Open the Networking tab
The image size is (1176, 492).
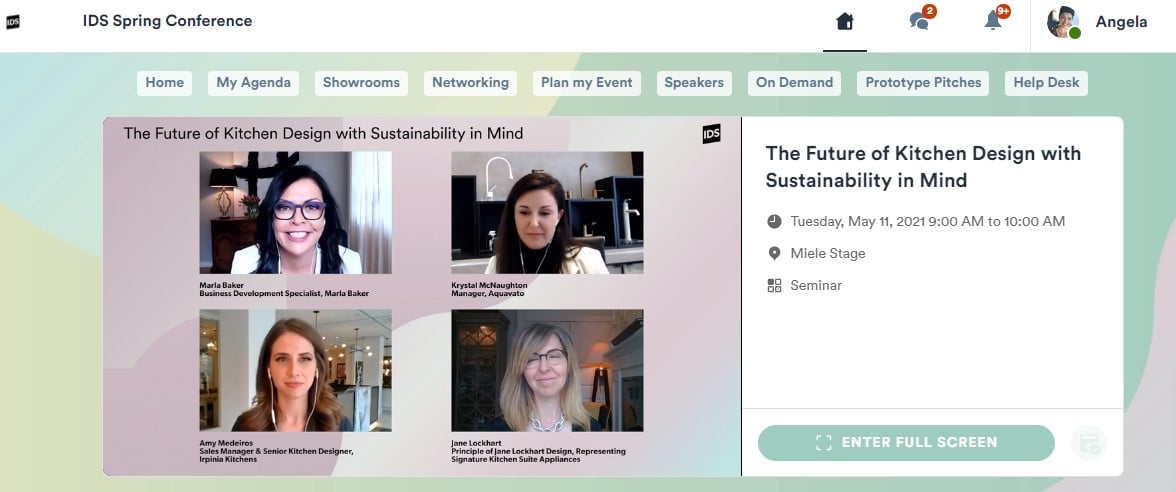[470, 83]
